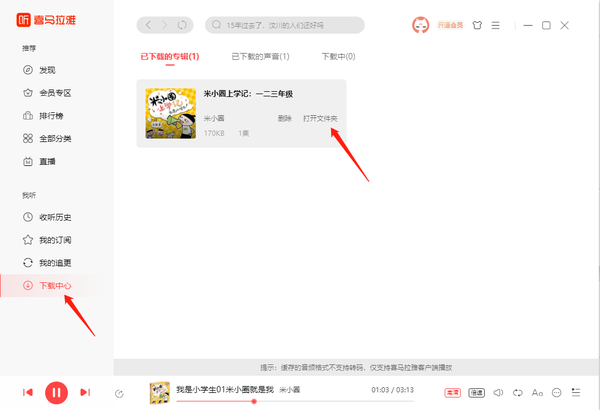Open the 倍速 playback speed control
600x410 pixels.
click(476, 392)
